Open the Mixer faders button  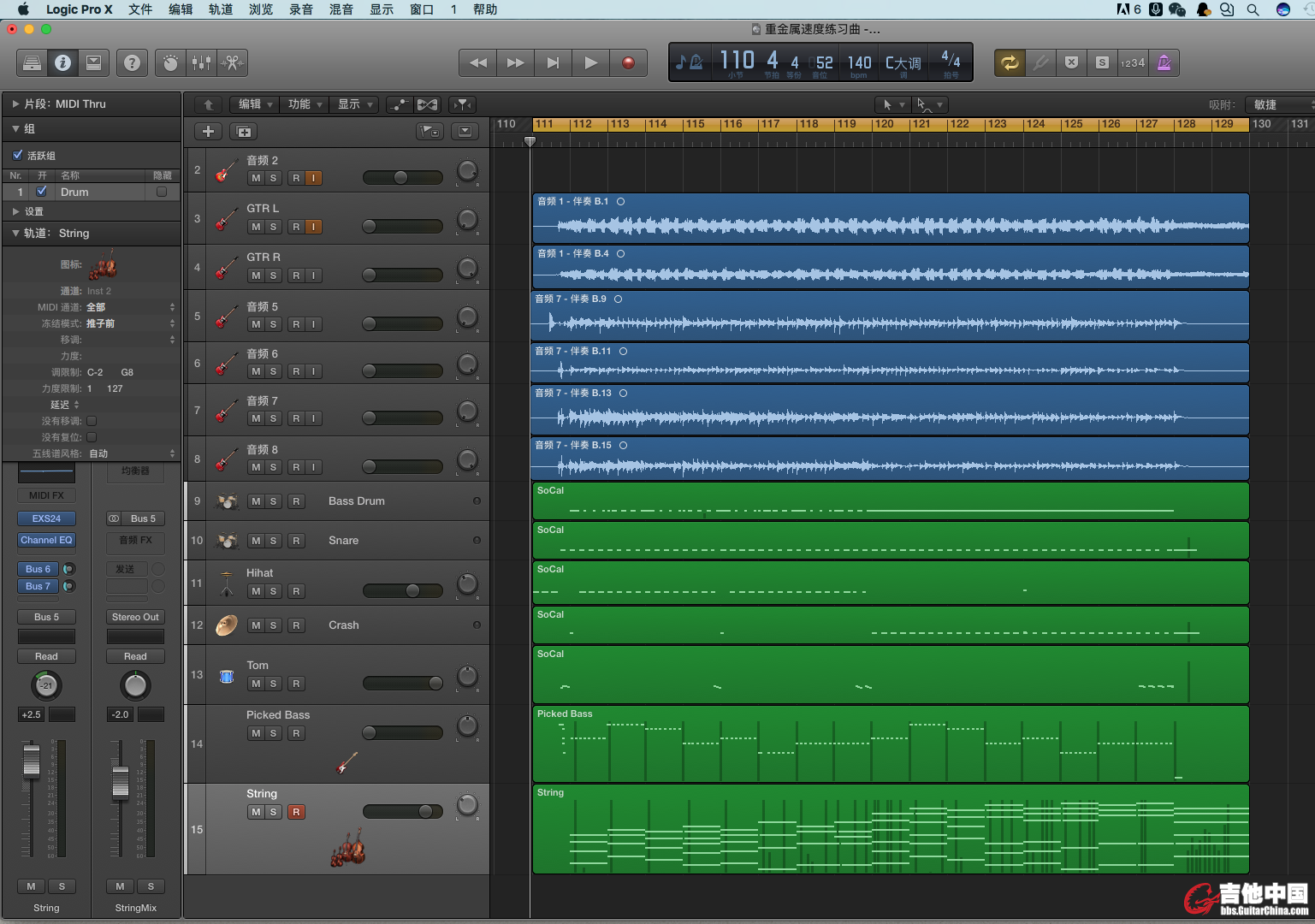tap(201, 62)
